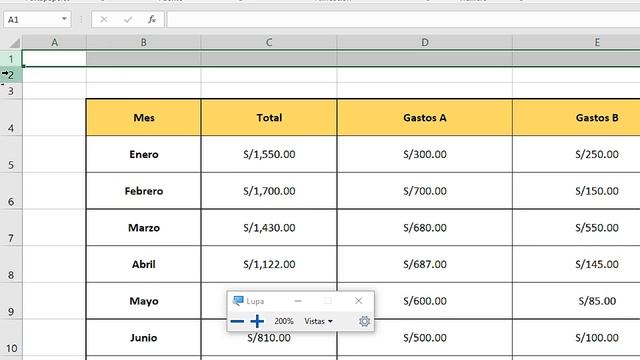Image resolution: width=640 pixels, height=360 pixels.
Task: Select the Enero cell
Action: point(144,154)
